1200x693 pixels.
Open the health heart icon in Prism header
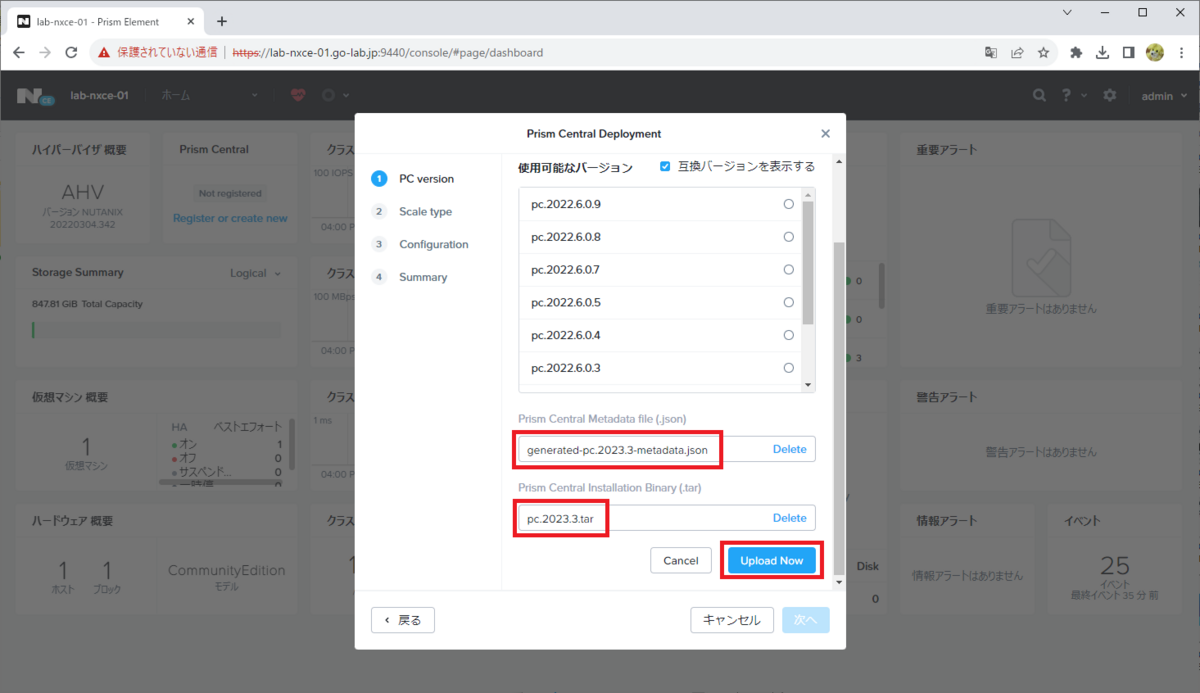tap(298, 95)
